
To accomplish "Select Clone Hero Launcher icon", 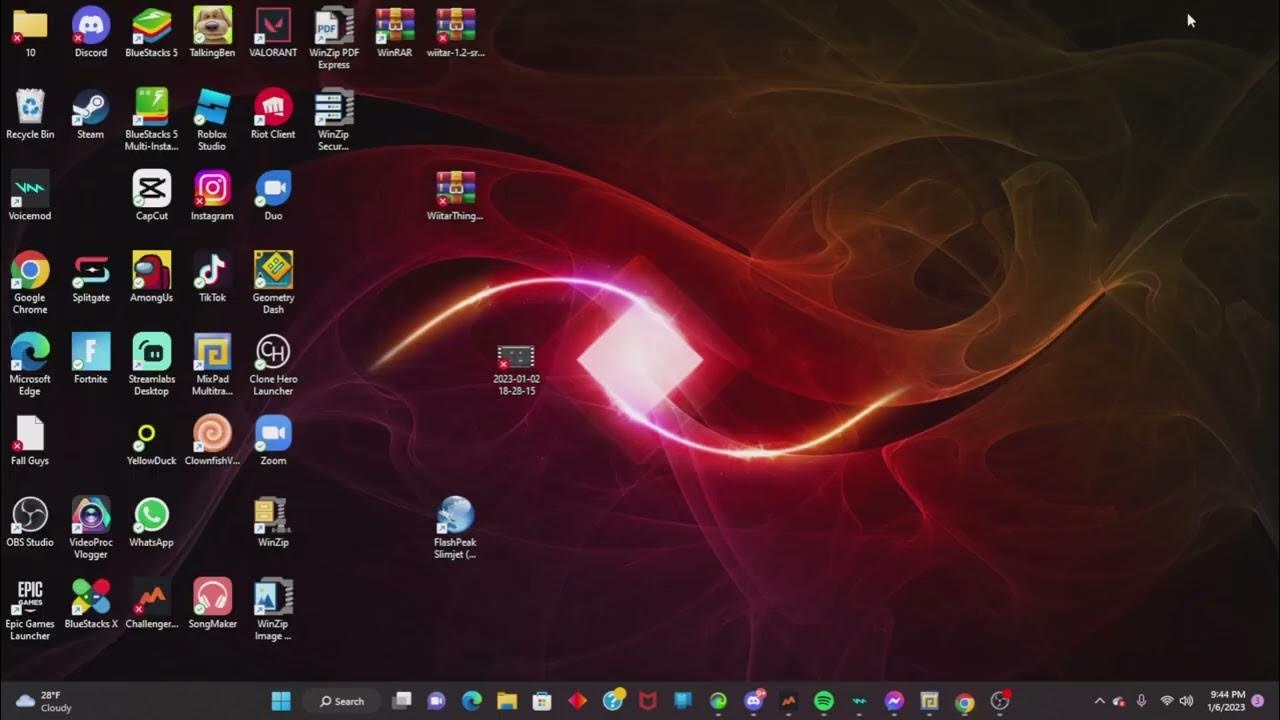I will pyautogui.click(x=273, y=365).
